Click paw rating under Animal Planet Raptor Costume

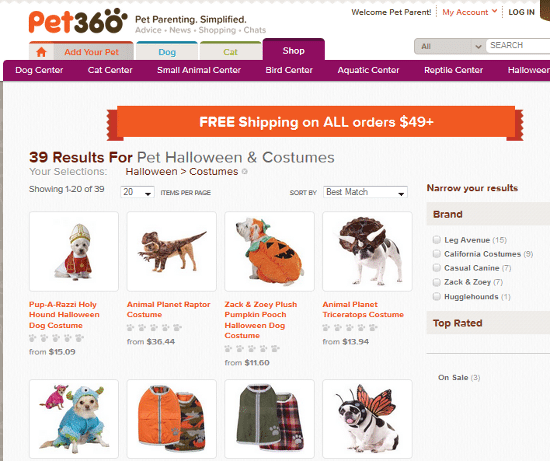pos(154,328)
